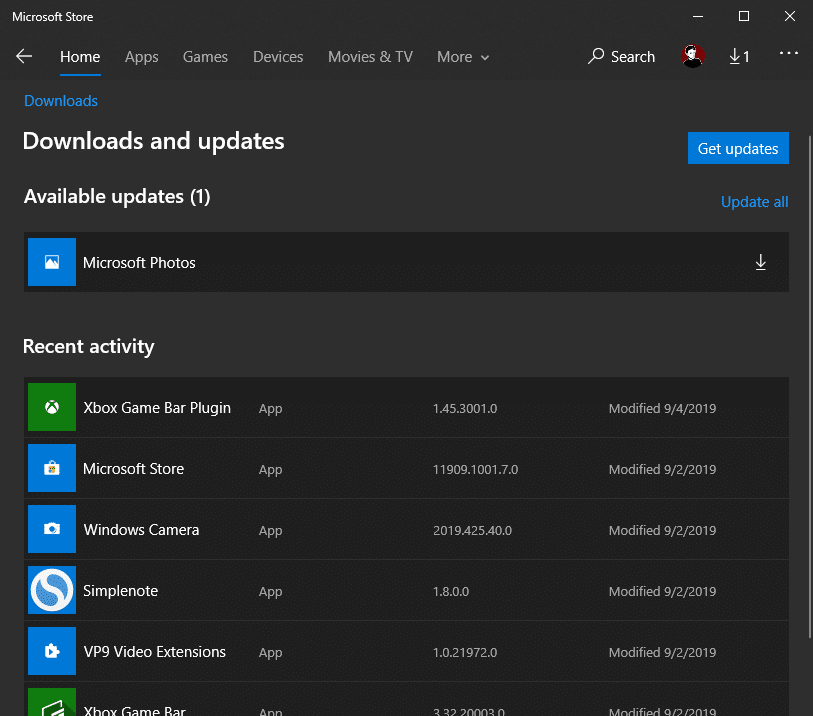This screenshot has width=813, height=716.
Task: Select the VP9 Video Extensions name
Action: 155,652
